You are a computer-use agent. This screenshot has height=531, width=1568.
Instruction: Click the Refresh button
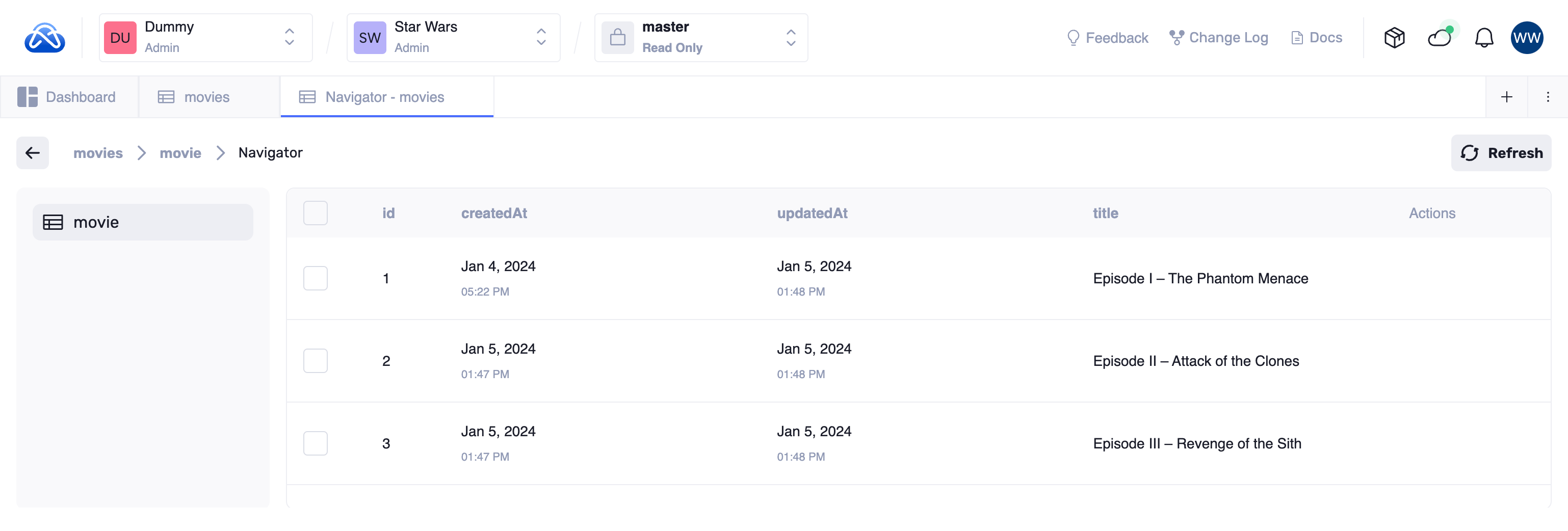pyautogui.click(x=1500, y=153)
